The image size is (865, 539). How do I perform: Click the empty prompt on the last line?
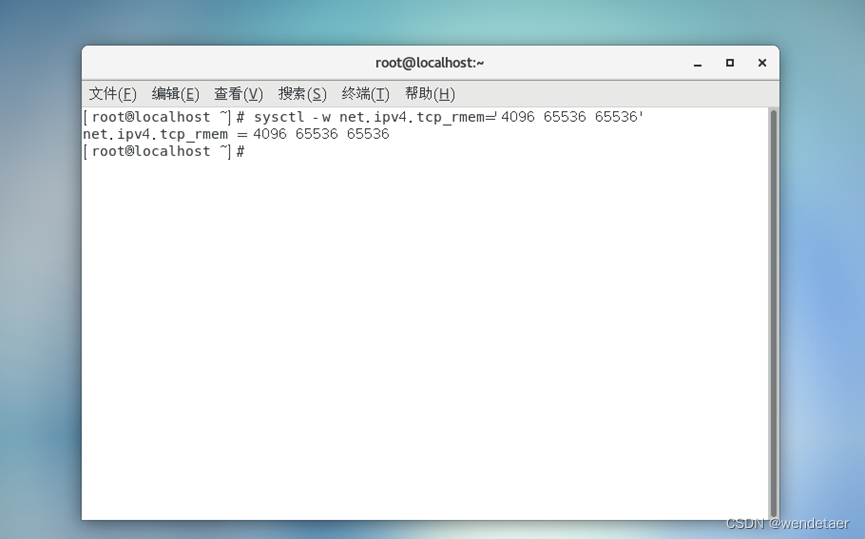pyautogui.click(x=164, y=151)
